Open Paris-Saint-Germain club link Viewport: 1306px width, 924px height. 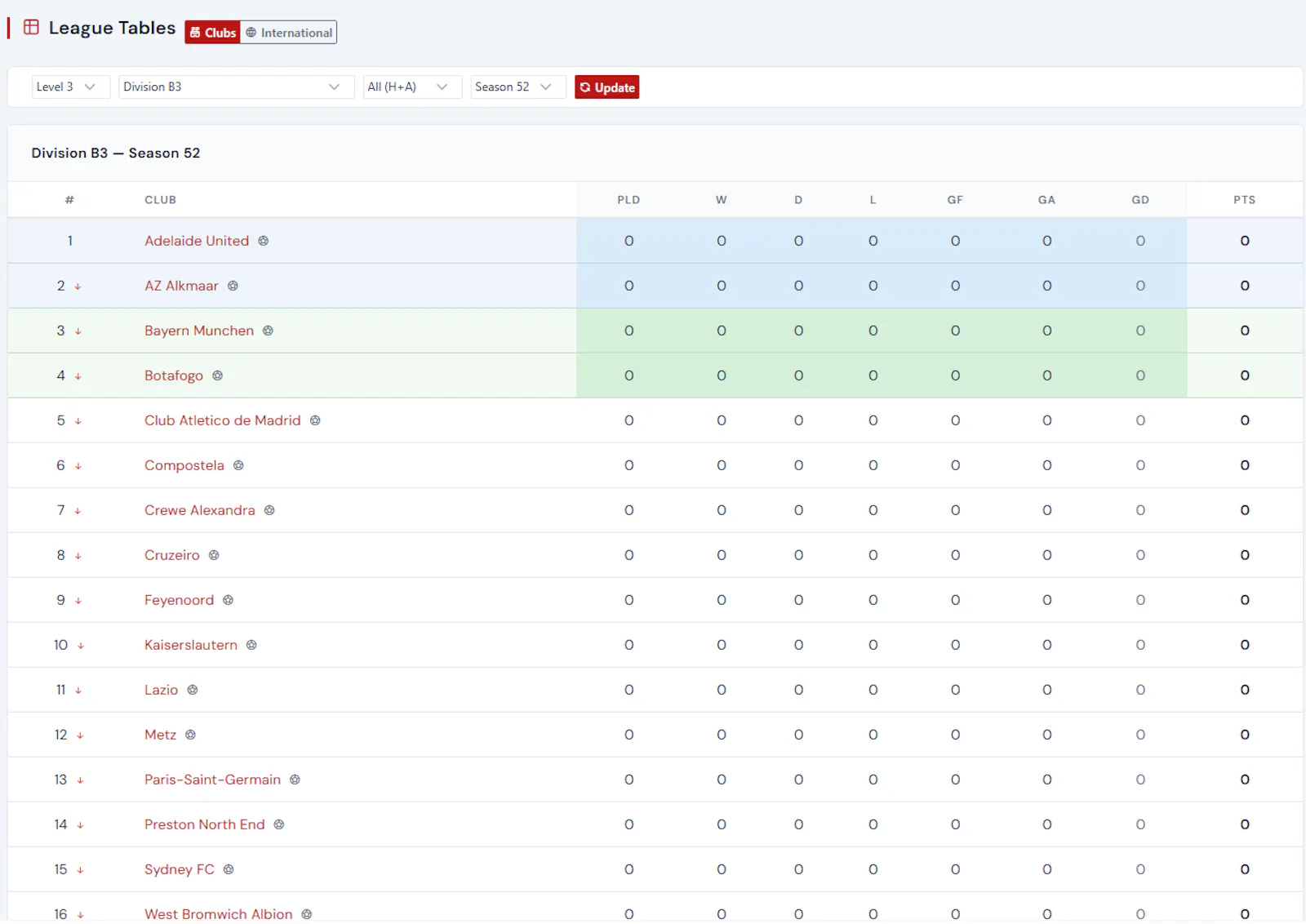pyautogui.click(x=213, y=780)
